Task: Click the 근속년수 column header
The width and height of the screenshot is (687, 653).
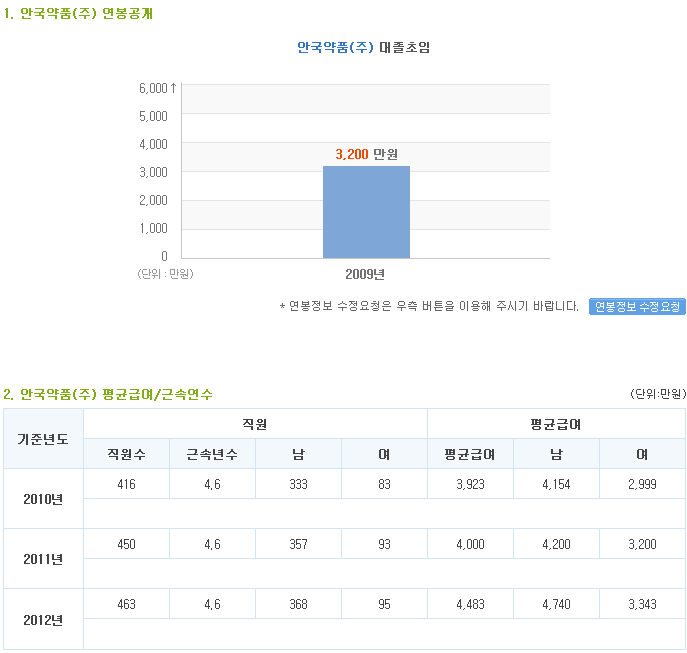Action: (x=212, y=454)
